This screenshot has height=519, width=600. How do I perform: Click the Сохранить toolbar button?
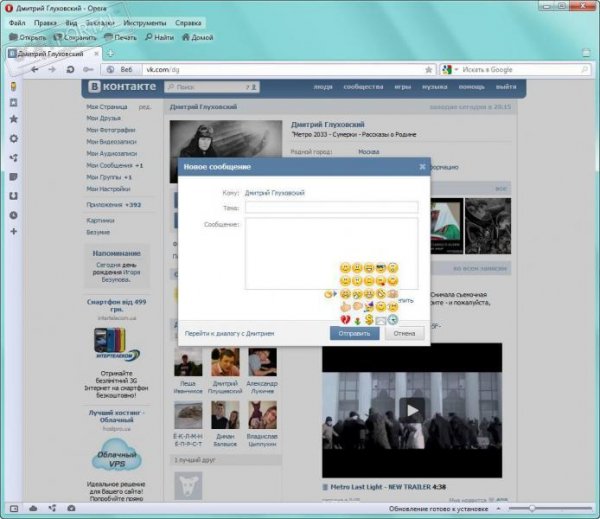click(x=75, y=37)
